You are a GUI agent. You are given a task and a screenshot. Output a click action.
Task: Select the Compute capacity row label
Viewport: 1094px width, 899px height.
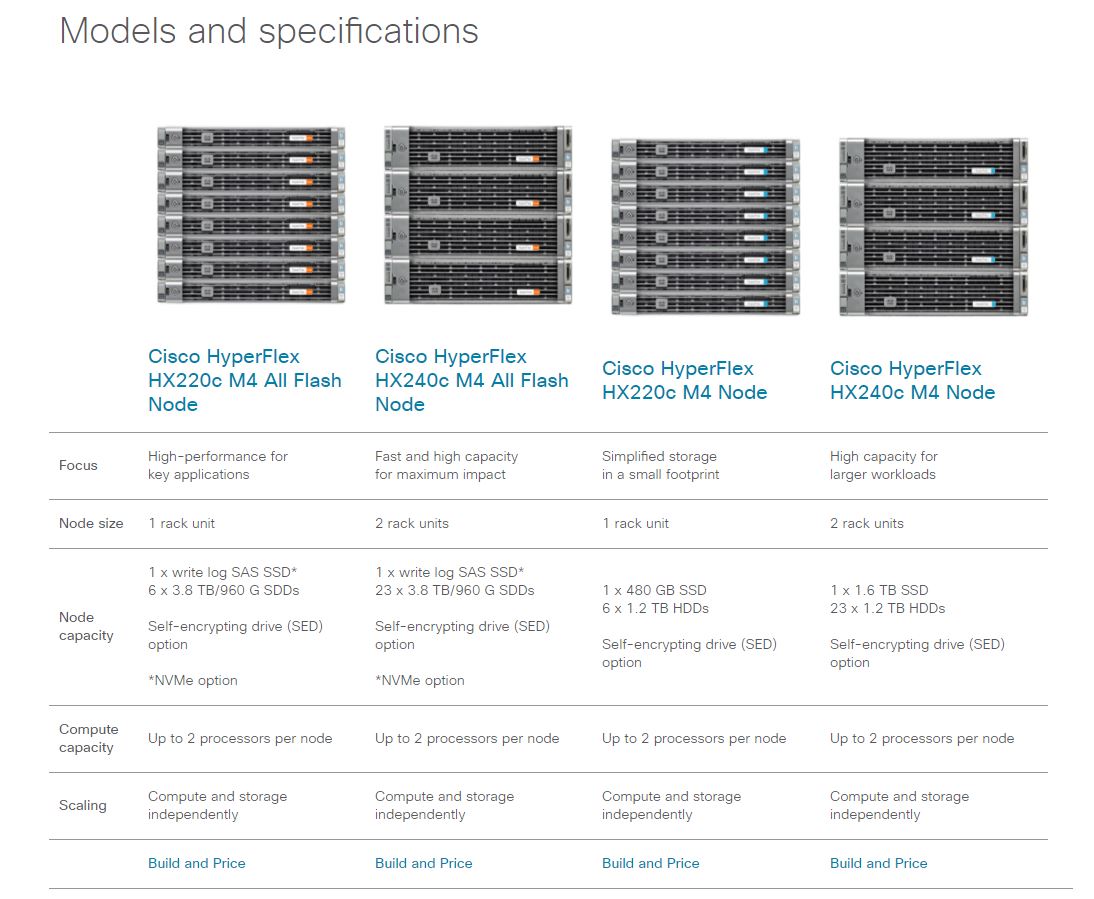(x=88, y=738)
